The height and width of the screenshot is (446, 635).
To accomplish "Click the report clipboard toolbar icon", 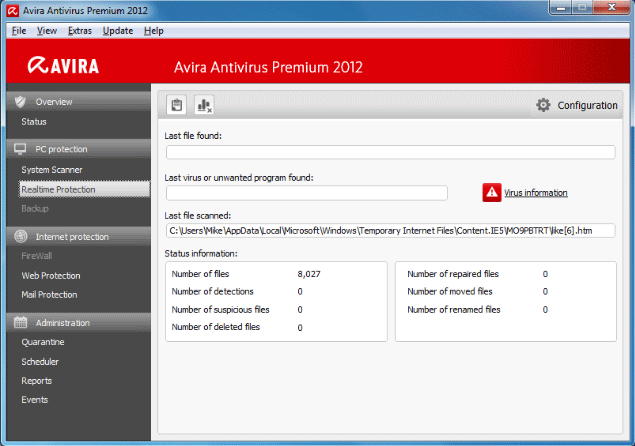I will pyautogui.click(x=177, y=105).
